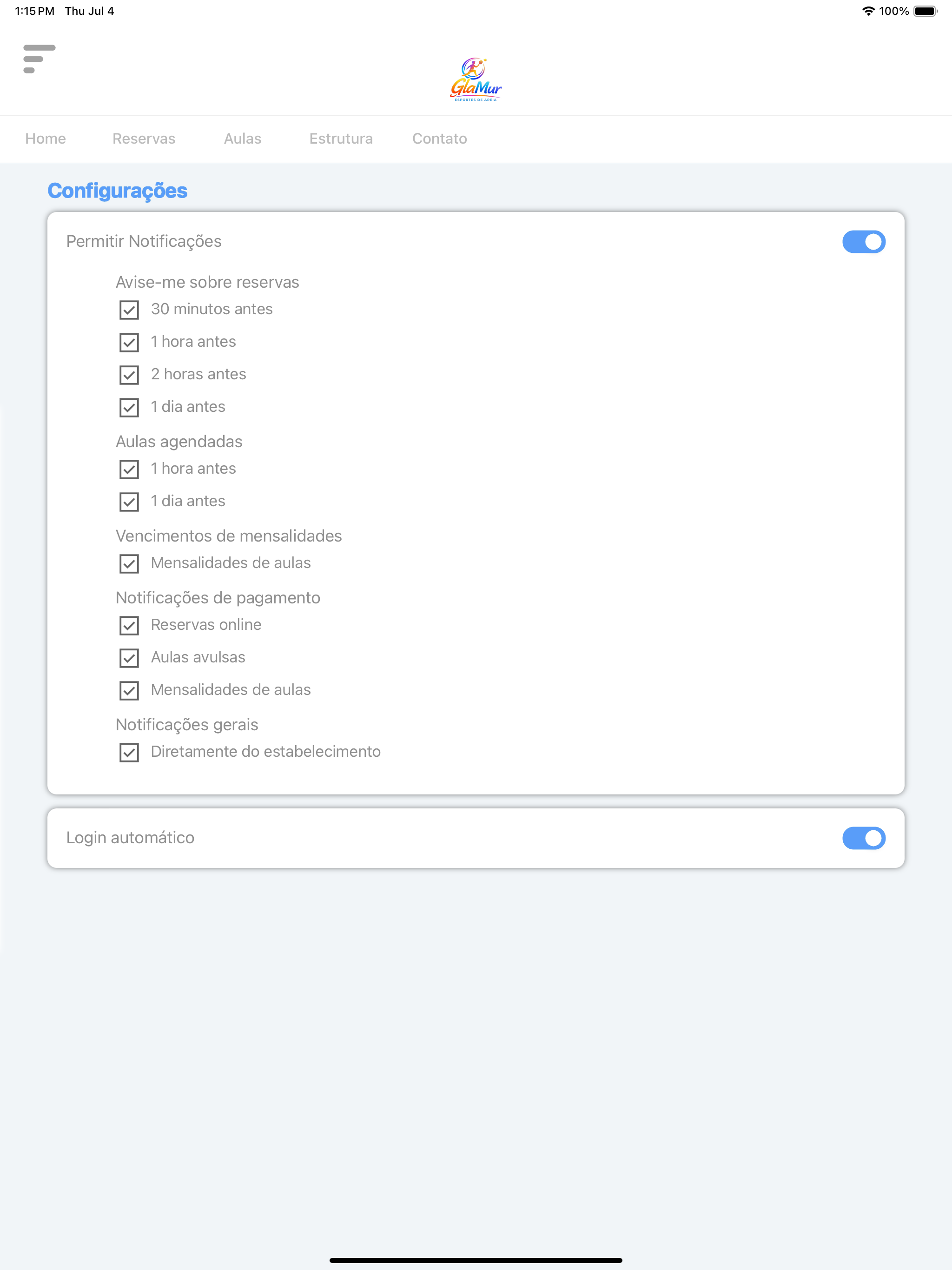This screenshot has height=1270, width=952.
Task: Switch to the Reservas tab
Action: point(144,139)
